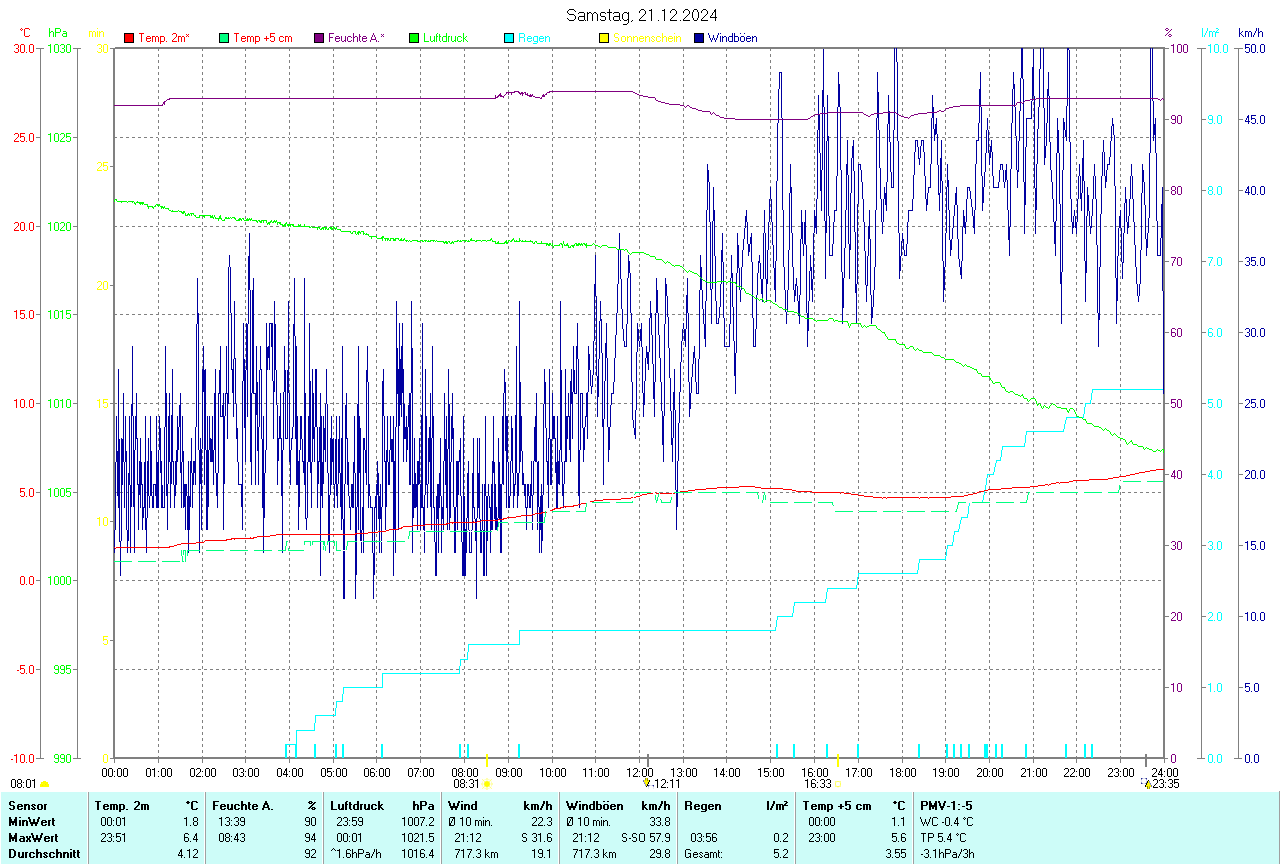1280x864 pixels.
Task: Click the 'Regen' column header in table
Action: tap(703, 806)
